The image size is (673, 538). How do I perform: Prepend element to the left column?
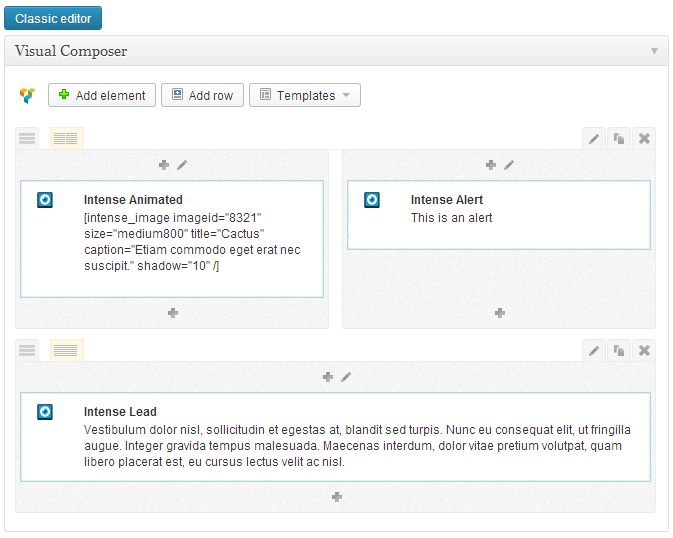[x=164, y=165]
